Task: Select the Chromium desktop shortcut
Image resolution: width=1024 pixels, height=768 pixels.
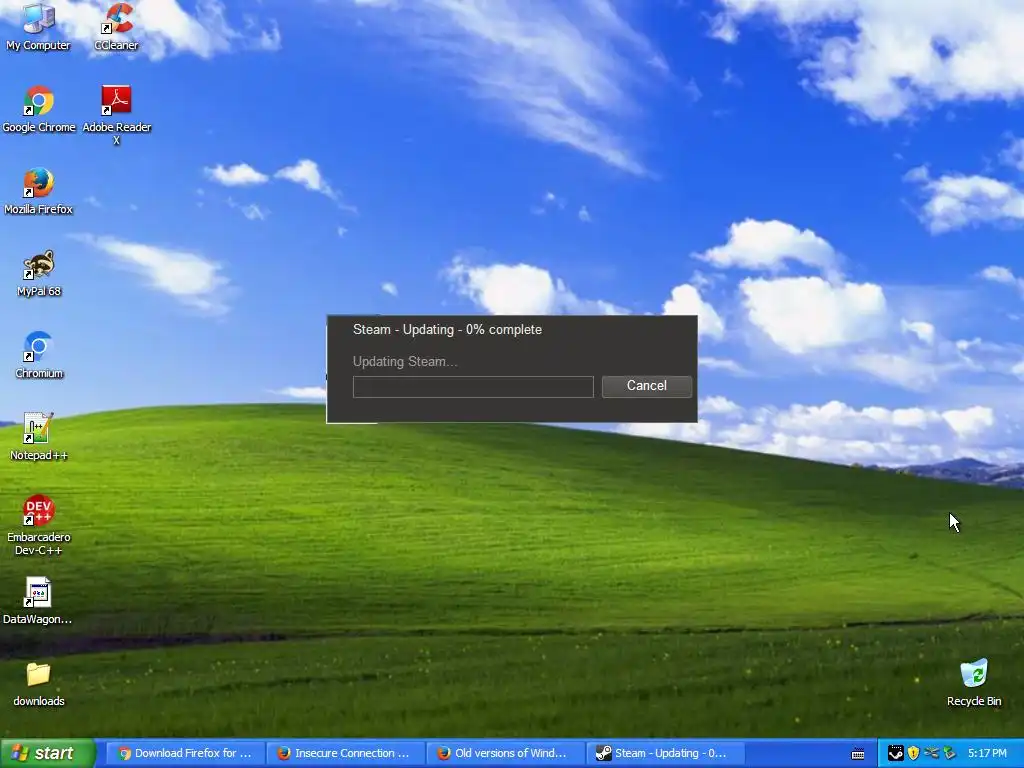Action: [x=39, y=356]
